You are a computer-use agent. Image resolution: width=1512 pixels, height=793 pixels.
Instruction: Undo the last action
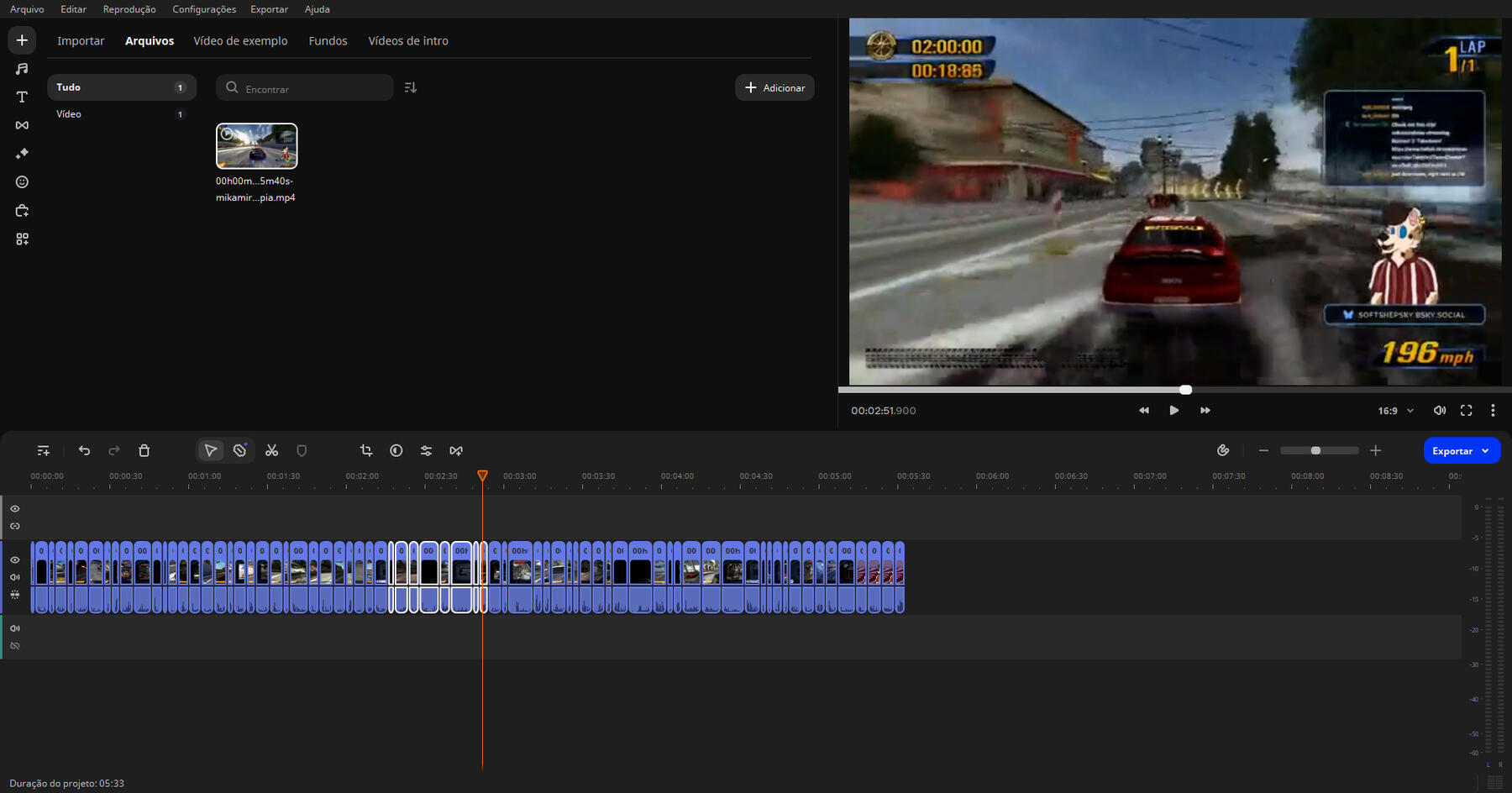[x=84, y=451]
